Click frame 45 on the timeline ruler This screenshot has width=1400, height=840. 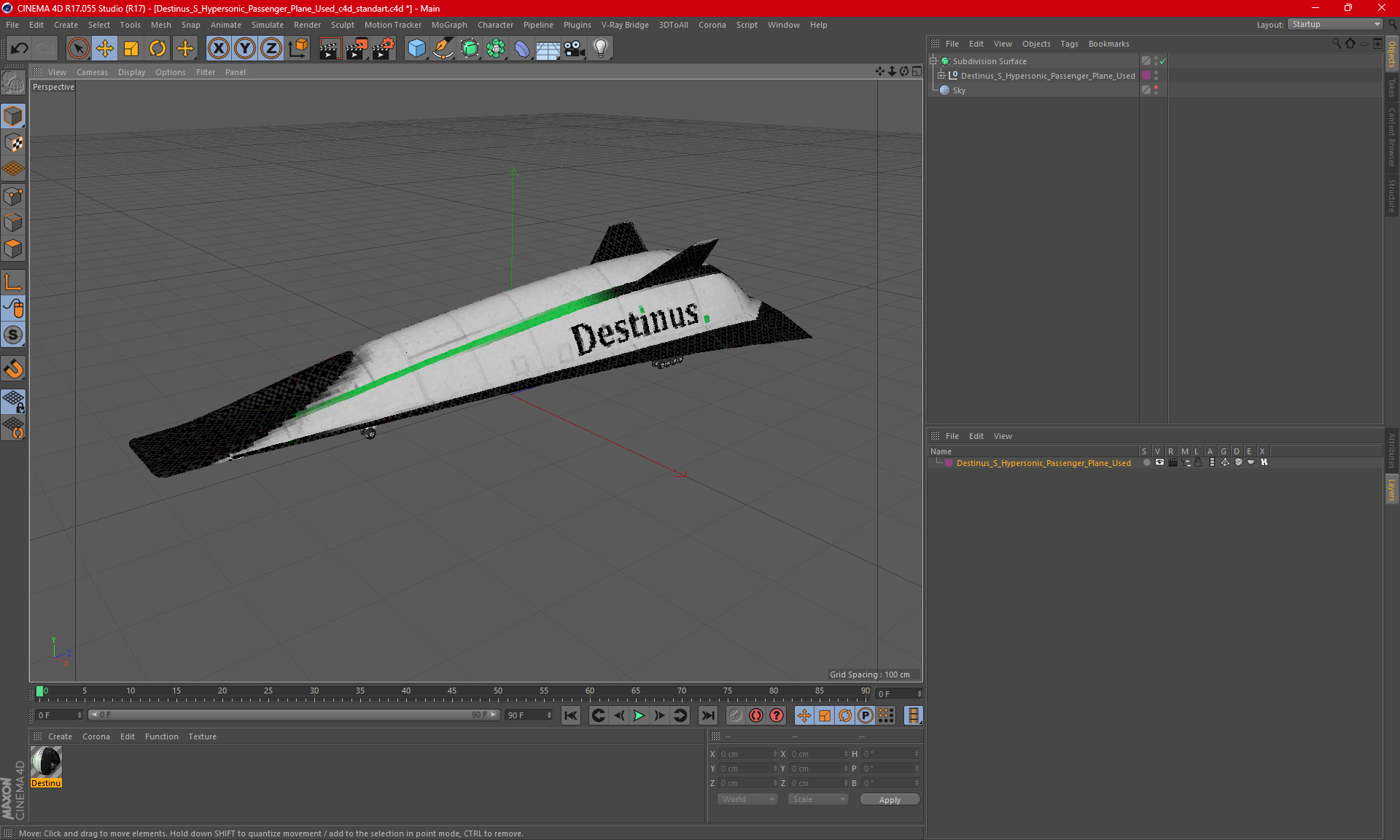click(452, 692)
